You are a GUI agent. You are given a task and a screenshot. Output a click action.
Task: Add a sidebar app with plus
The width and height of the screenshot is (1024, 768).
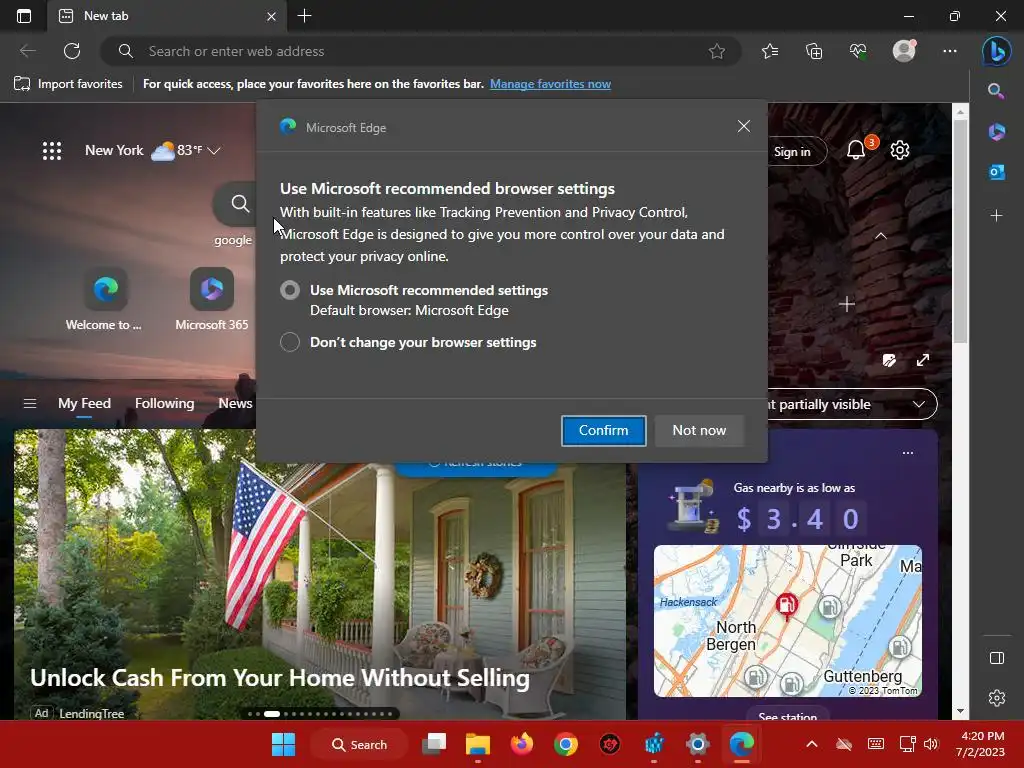coord(996,216)
